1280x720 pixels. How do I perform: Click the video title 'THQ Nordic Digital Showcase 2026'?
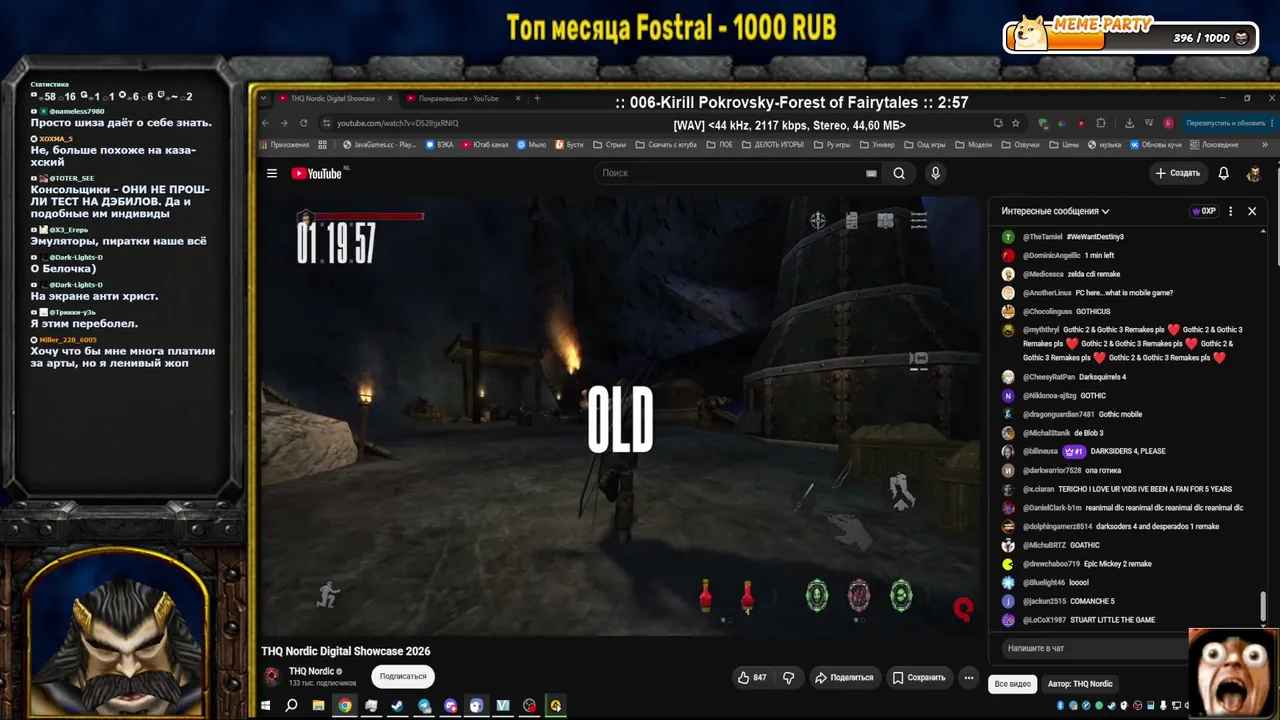coord(346,651)
